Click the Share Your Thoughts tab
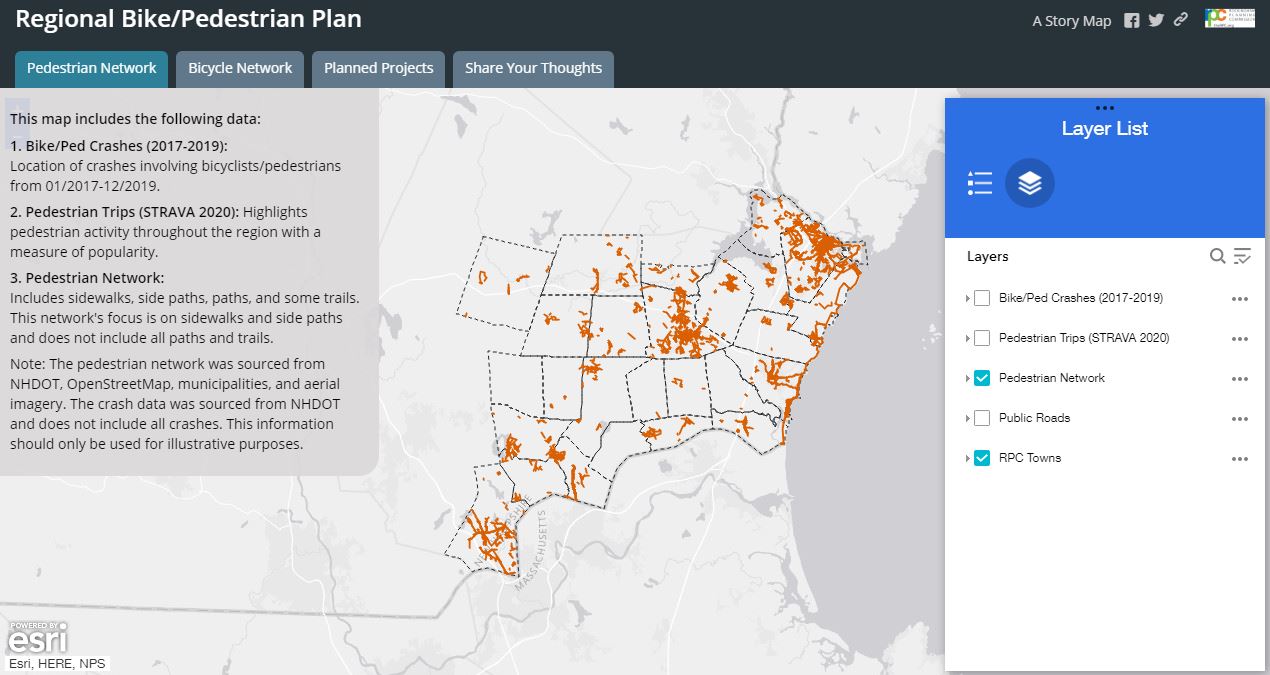1270x675 pixels. coord(533,68)
